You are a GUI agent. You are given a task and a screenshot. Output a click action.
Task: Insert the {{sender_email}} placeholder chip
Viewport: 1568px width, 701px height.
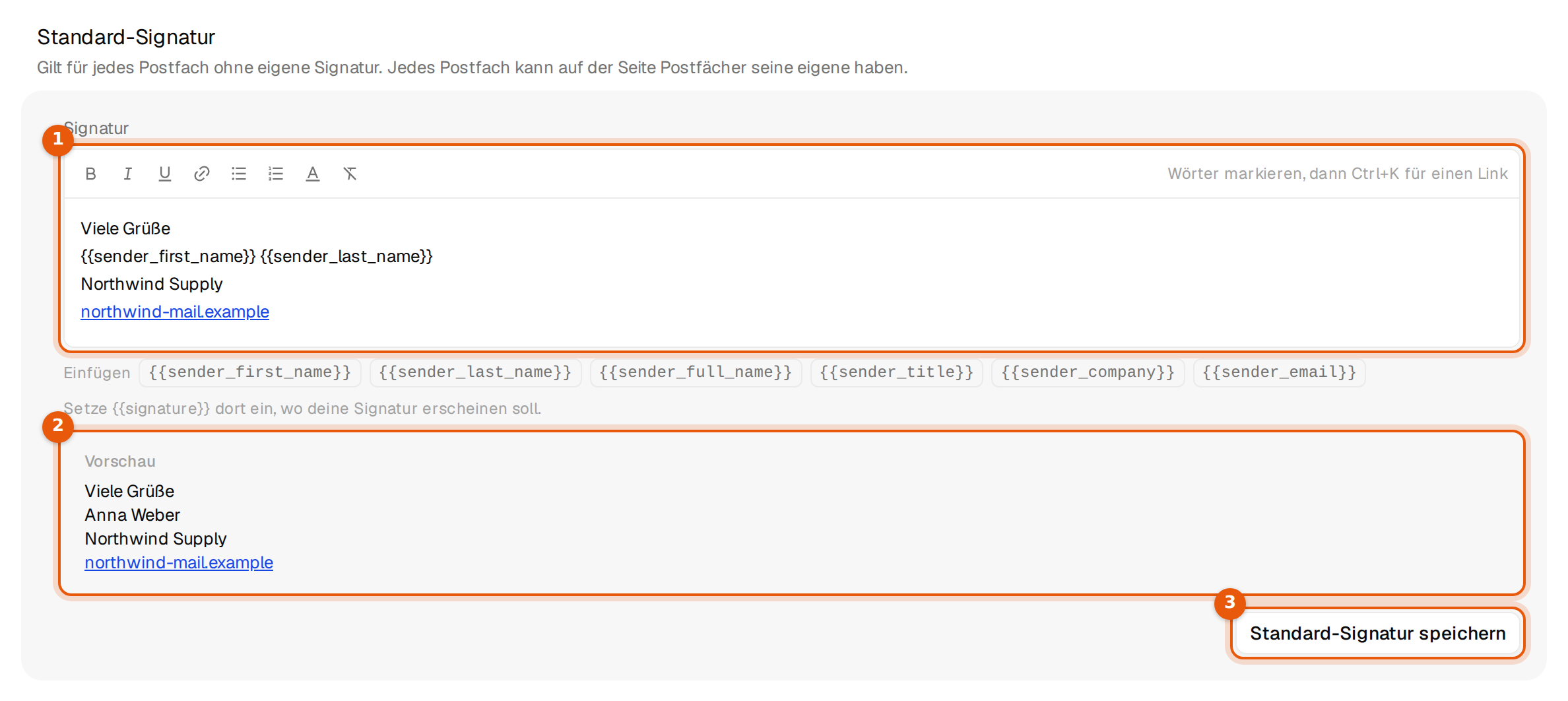point(1280,372)
